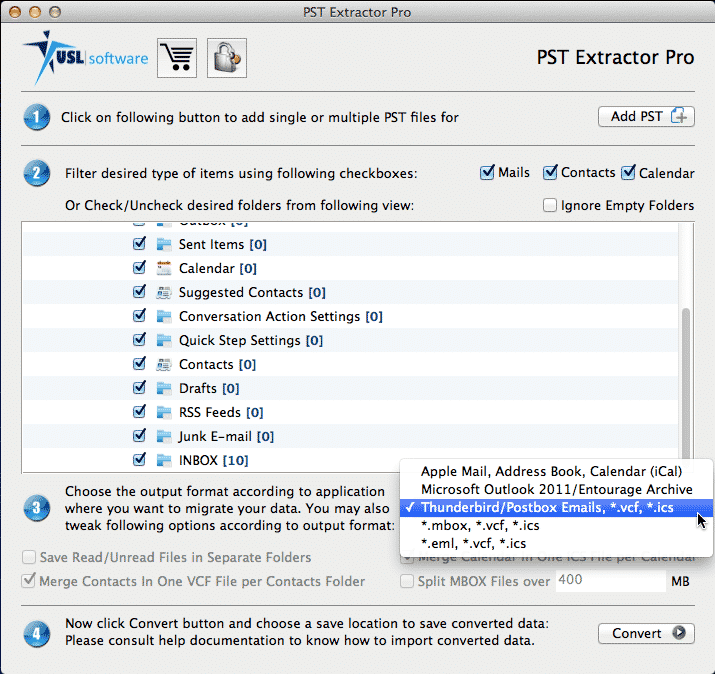Uncheck Quick Step Settings checkbox
715x674 pixels.
(139, 340)
